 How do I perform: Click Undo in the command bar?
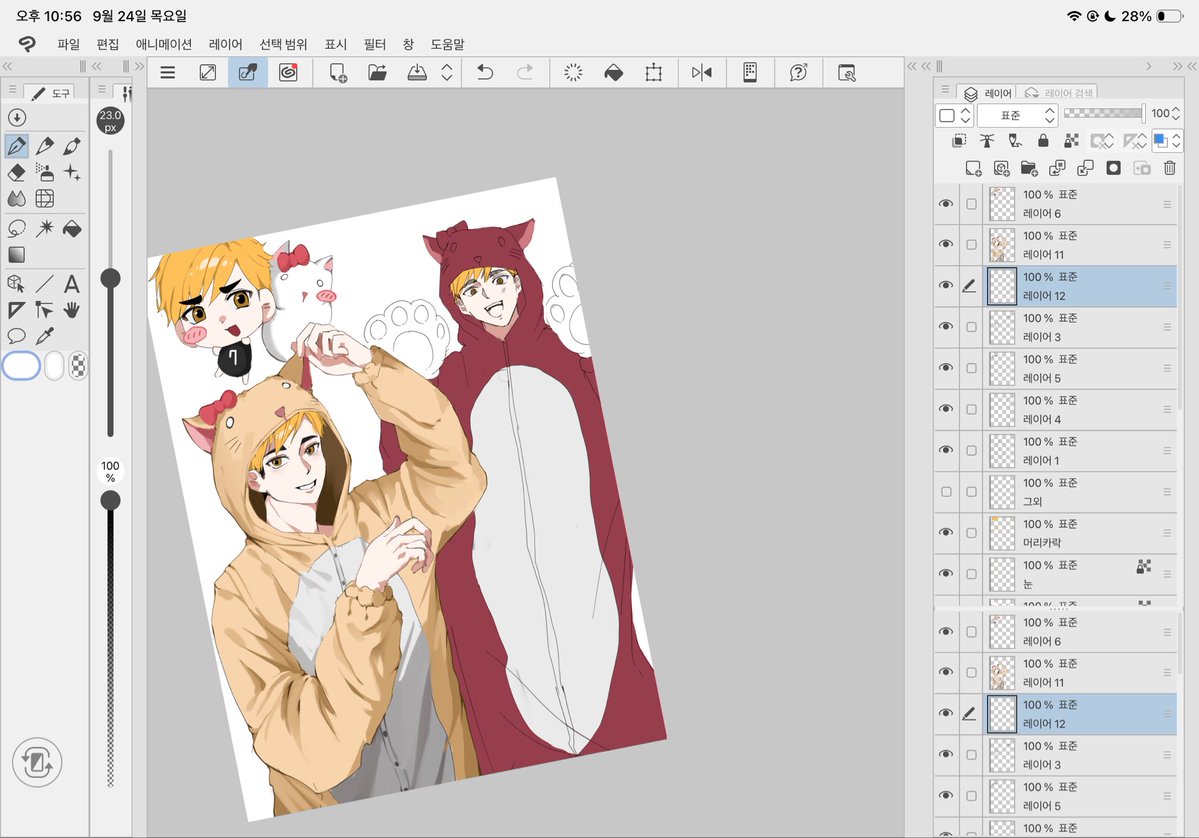coord(485,73)
